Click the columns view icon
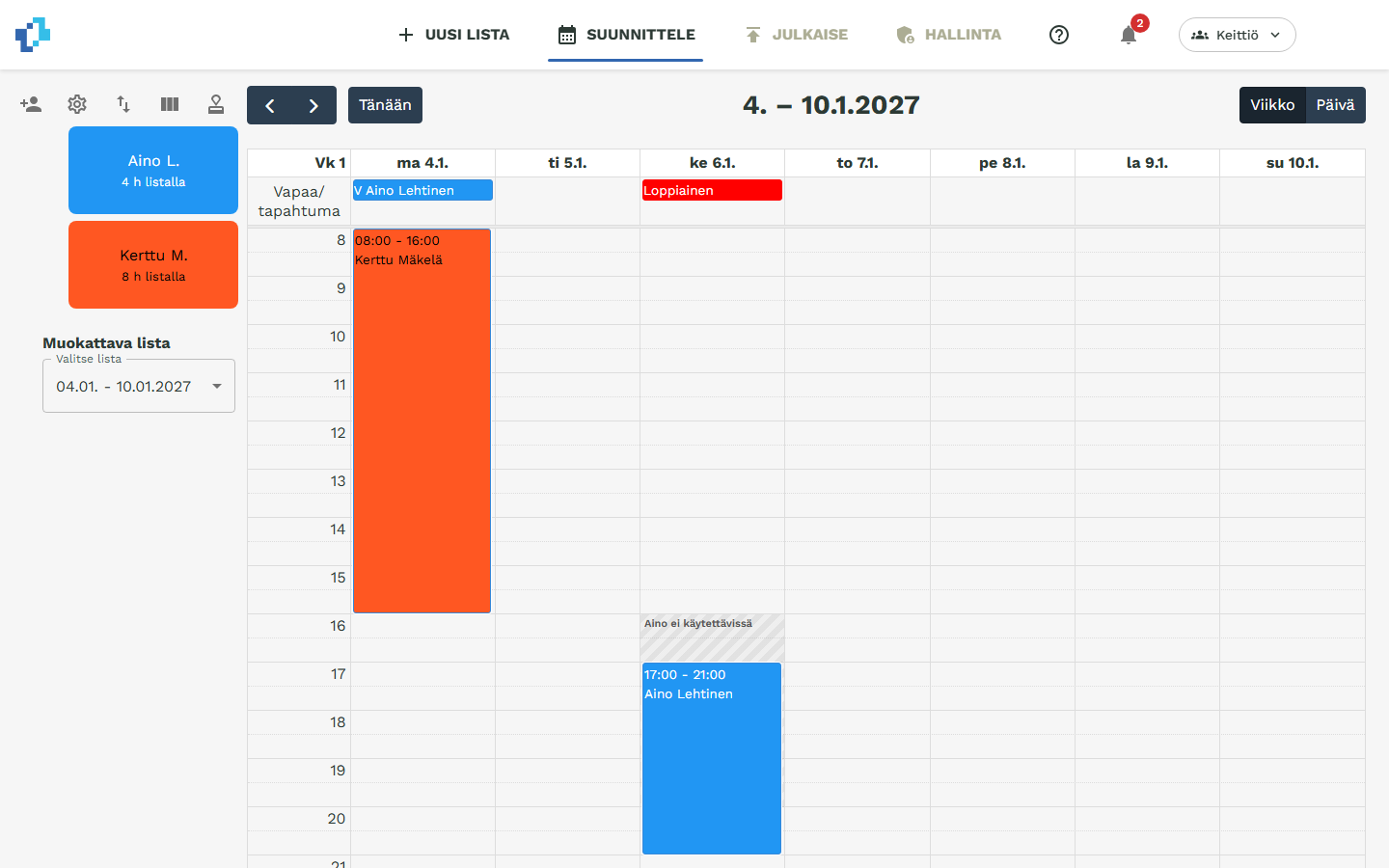Screen dimensions: 1389x868 [170, 104]
